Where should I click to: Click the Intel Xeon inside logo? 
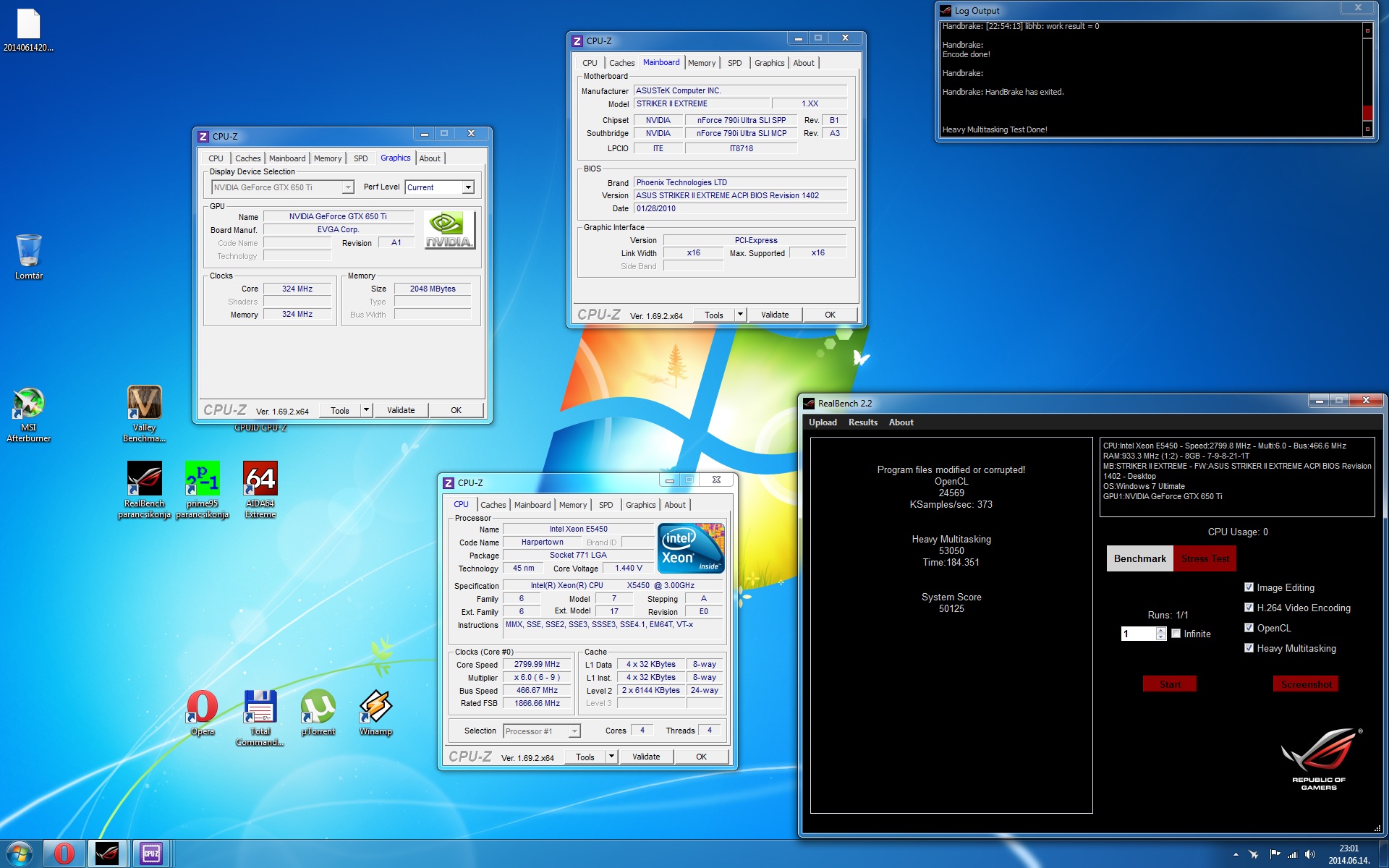pos(691,548)
